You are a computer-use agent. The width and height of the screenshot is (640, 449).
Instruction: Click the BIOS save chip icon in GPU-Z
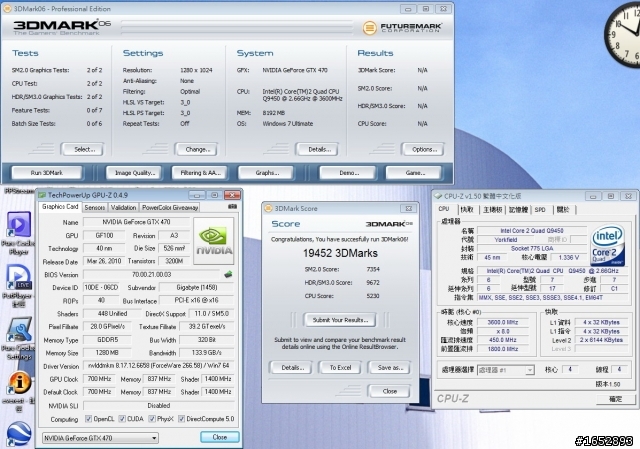(x=228, y=274)
